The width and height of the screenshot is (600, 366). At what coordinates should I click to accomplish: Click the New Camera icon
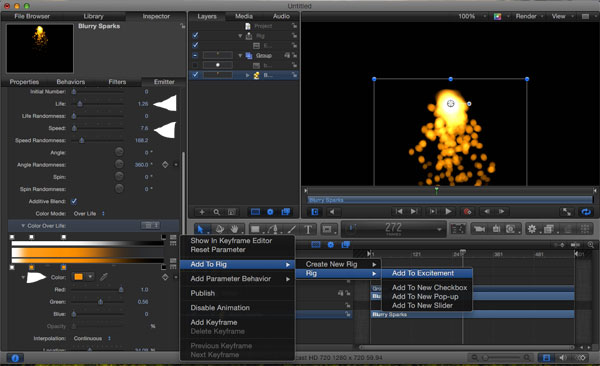click(x=479, y=229)
